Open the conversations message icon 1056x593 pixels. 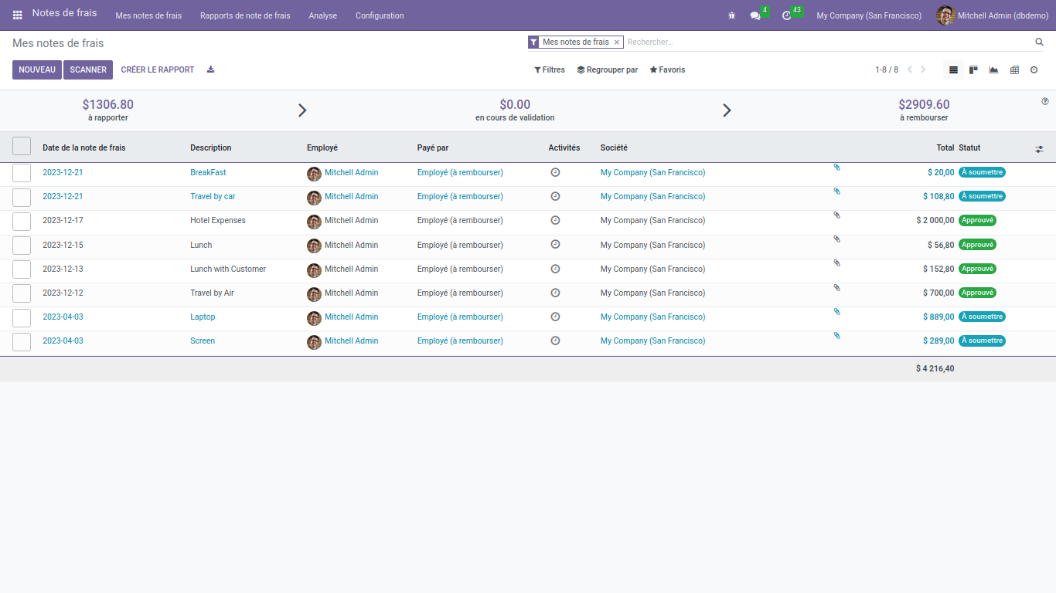pos(755,16)
